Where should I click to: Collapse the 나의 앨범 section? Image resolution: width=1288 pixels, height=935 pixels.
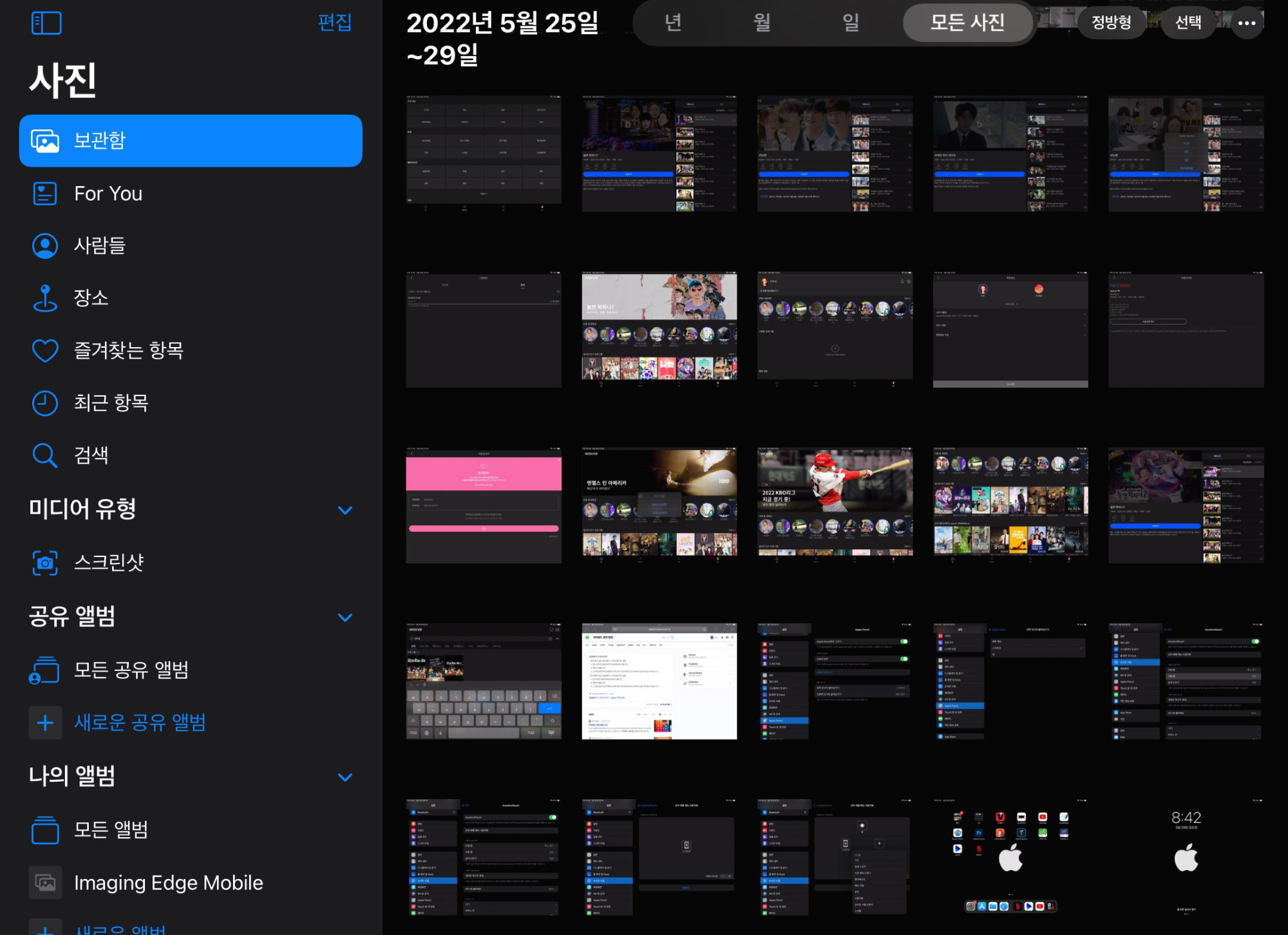pos(345,777)
